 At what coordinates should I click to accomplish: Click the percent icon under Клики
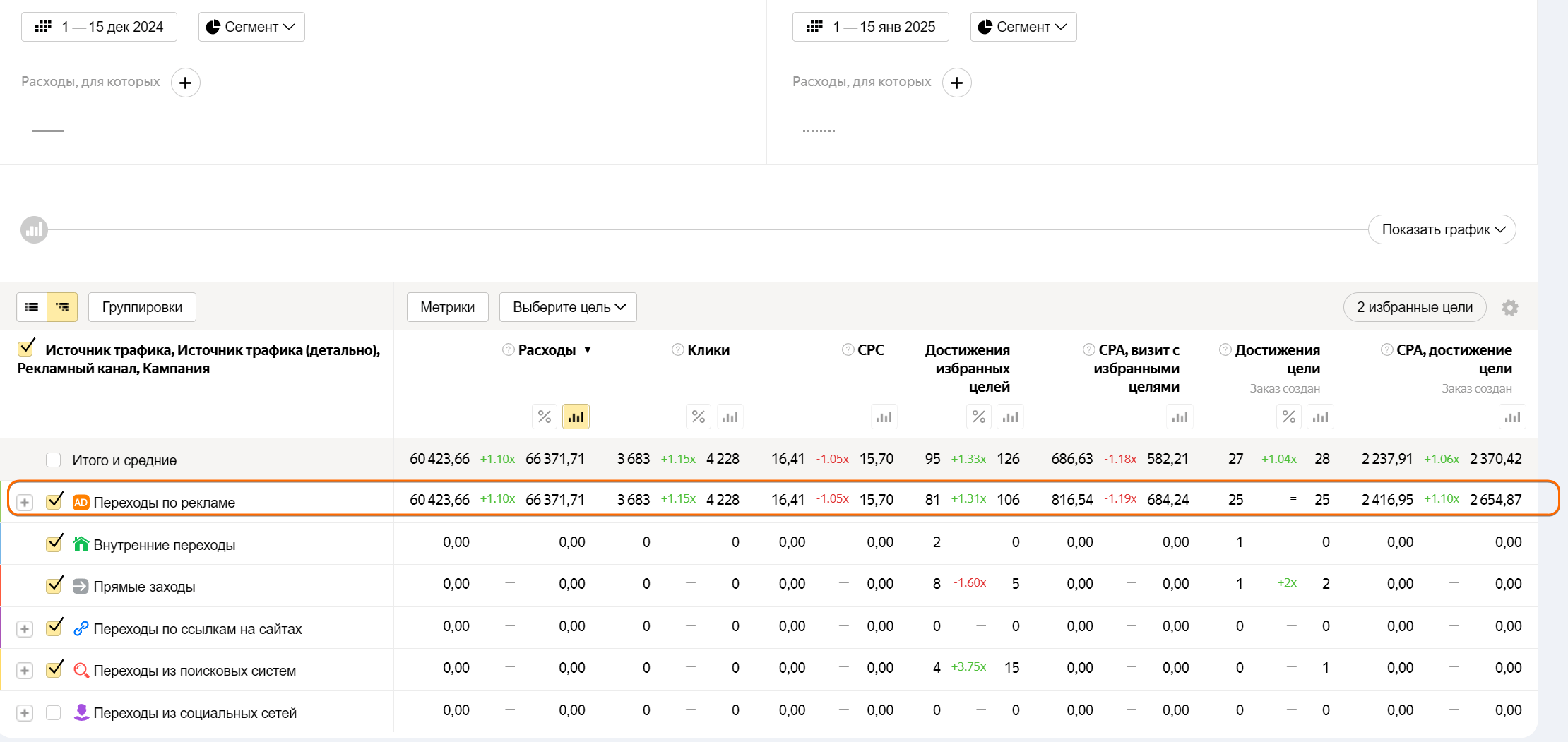pos(698,417)
